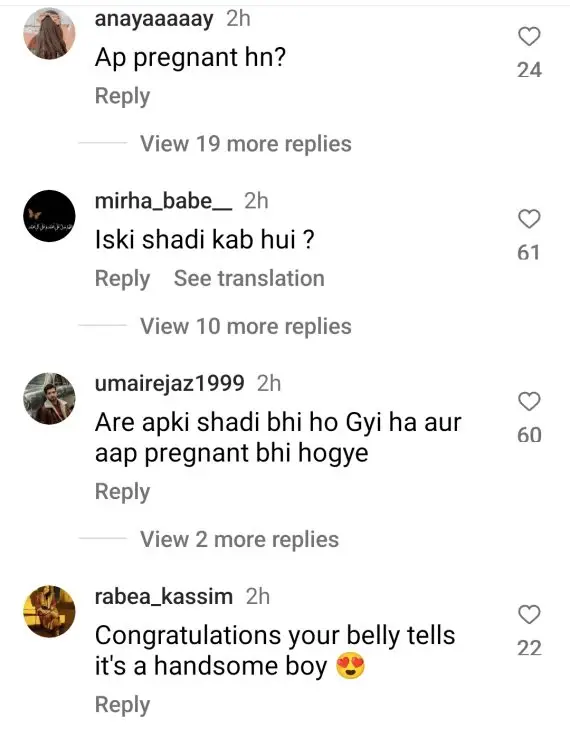
Task: Open mirha_babe__'s black avatar
Action: point(49,216)
